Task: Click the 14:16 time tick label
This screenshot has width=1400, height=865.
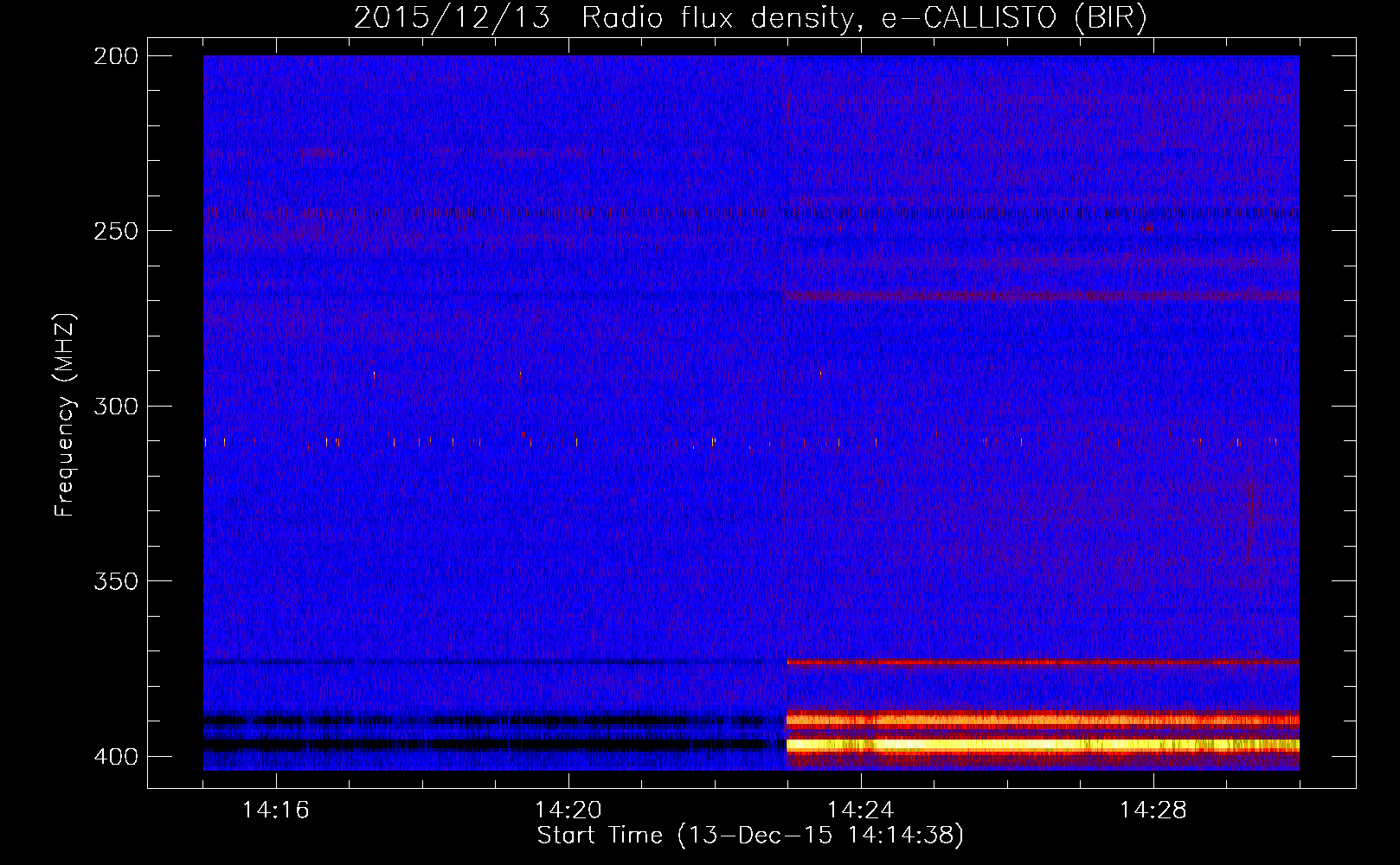Action: coord(276,811)
